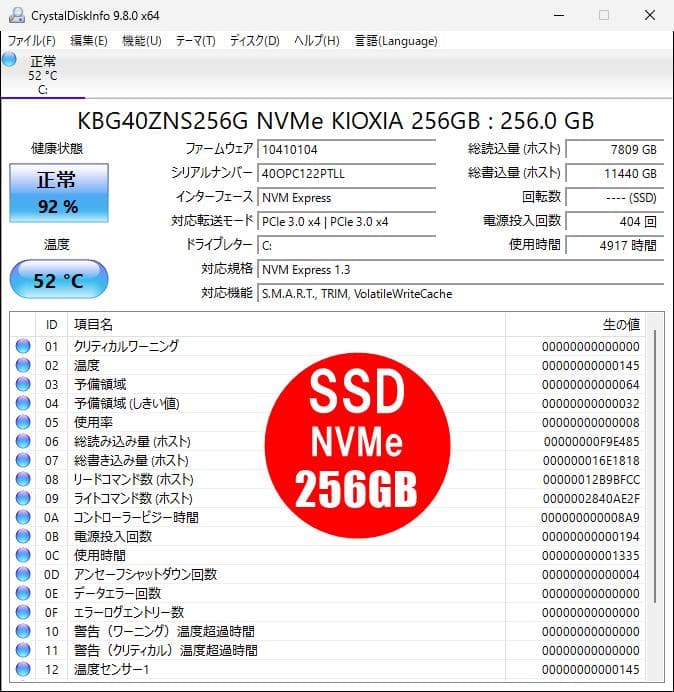
Task: Select the C: drive tab with blue status orb
Action: click(42, 74)
